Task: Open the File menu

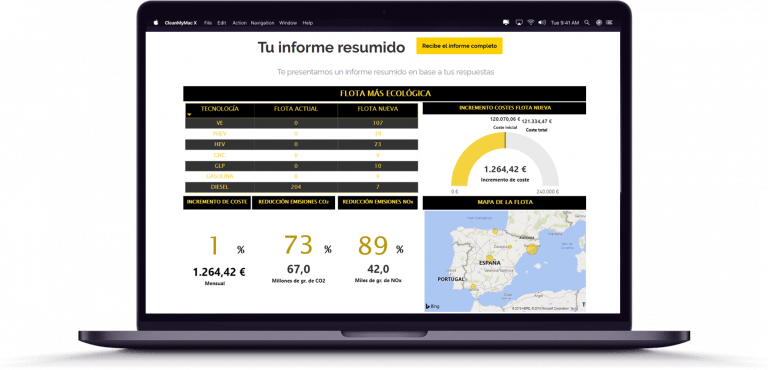Action: click(x=208, y=23)
